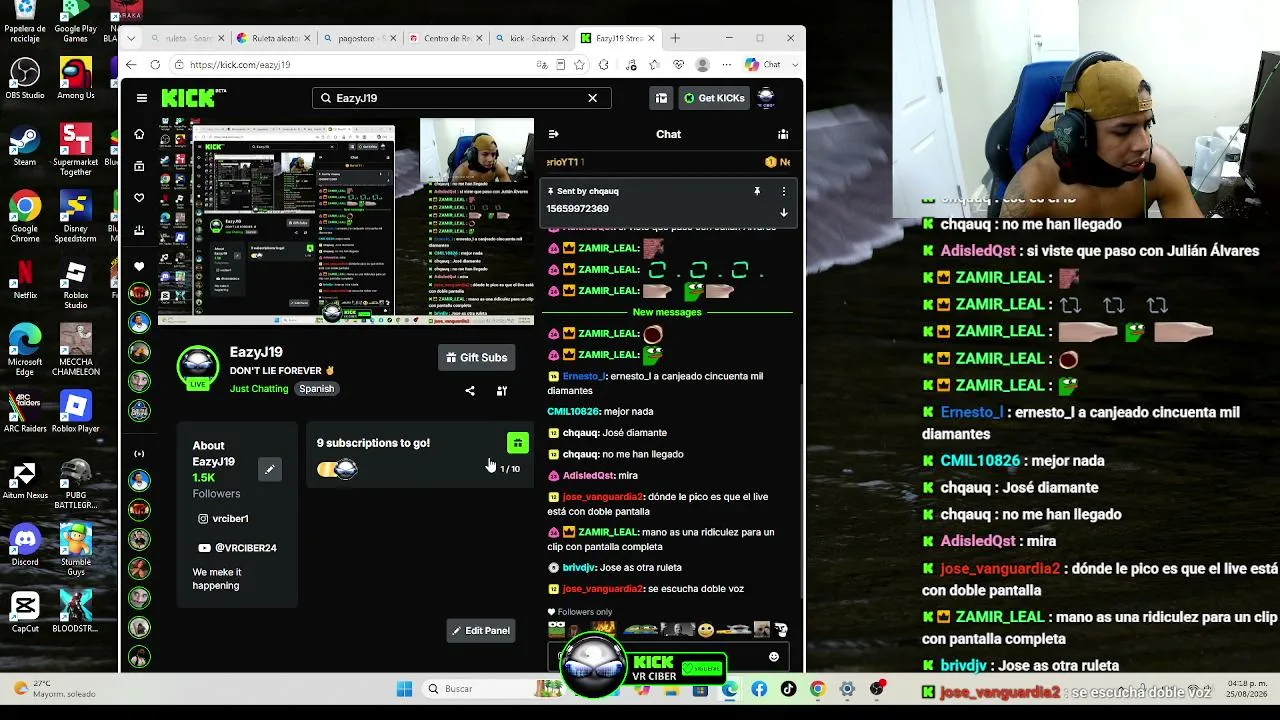Open the vrciber1 Instagram link
1280x720 pixels.
[223, 519]
